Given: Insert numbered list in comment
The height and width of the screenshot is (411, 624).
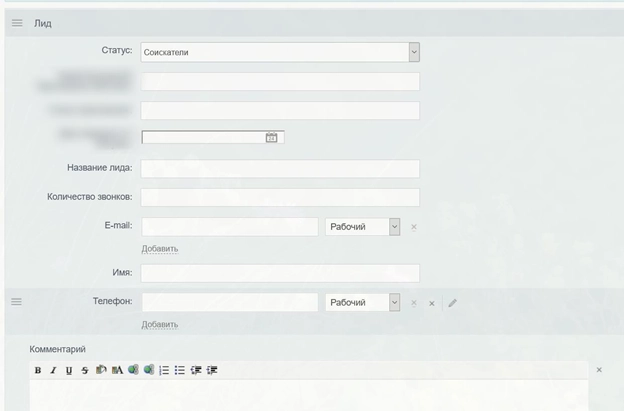Looking at the screenshot, I should pos(164,370).
